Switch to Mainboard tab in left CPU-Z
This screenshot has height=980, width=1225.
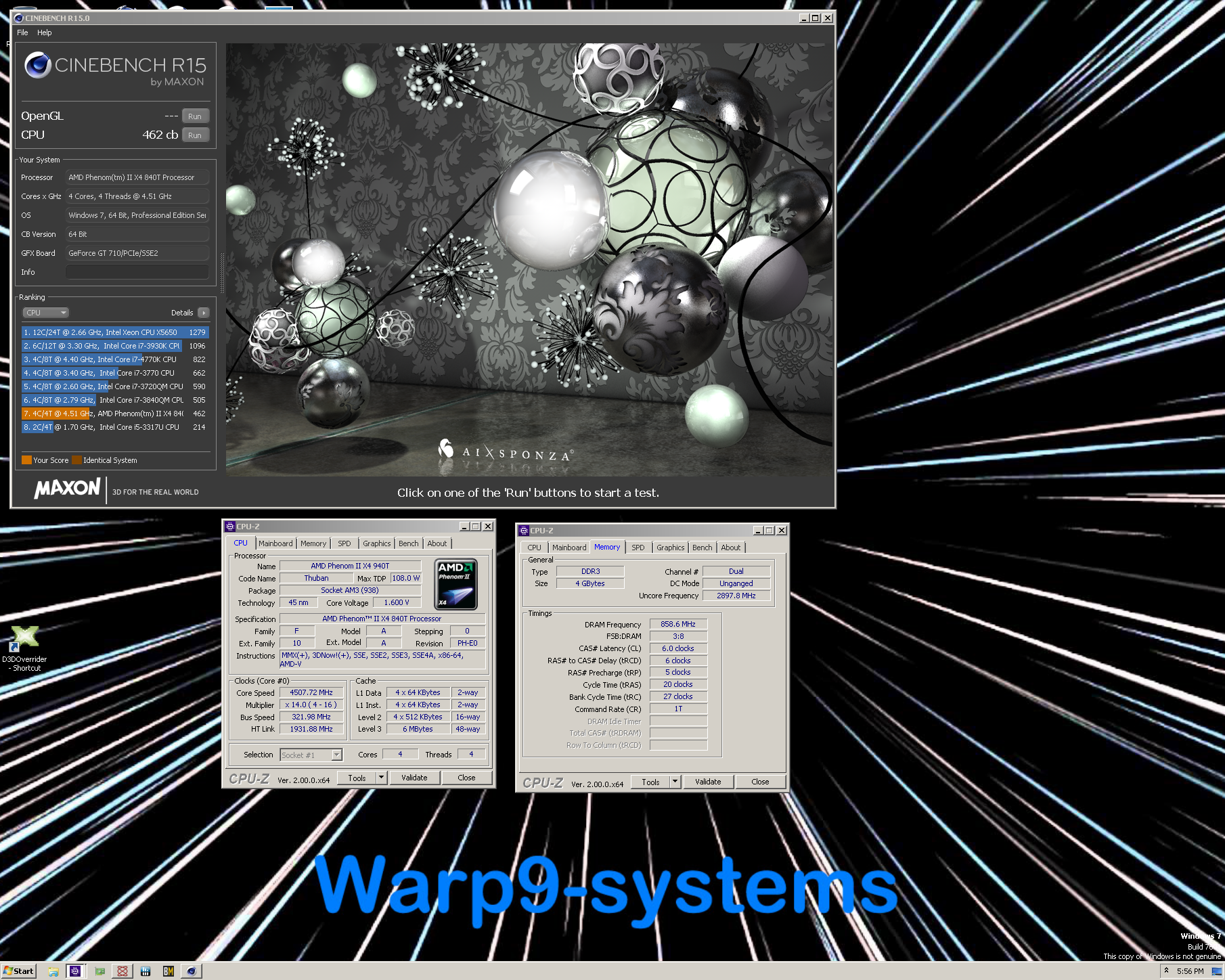pyautogui.click(x=275, y=543)
